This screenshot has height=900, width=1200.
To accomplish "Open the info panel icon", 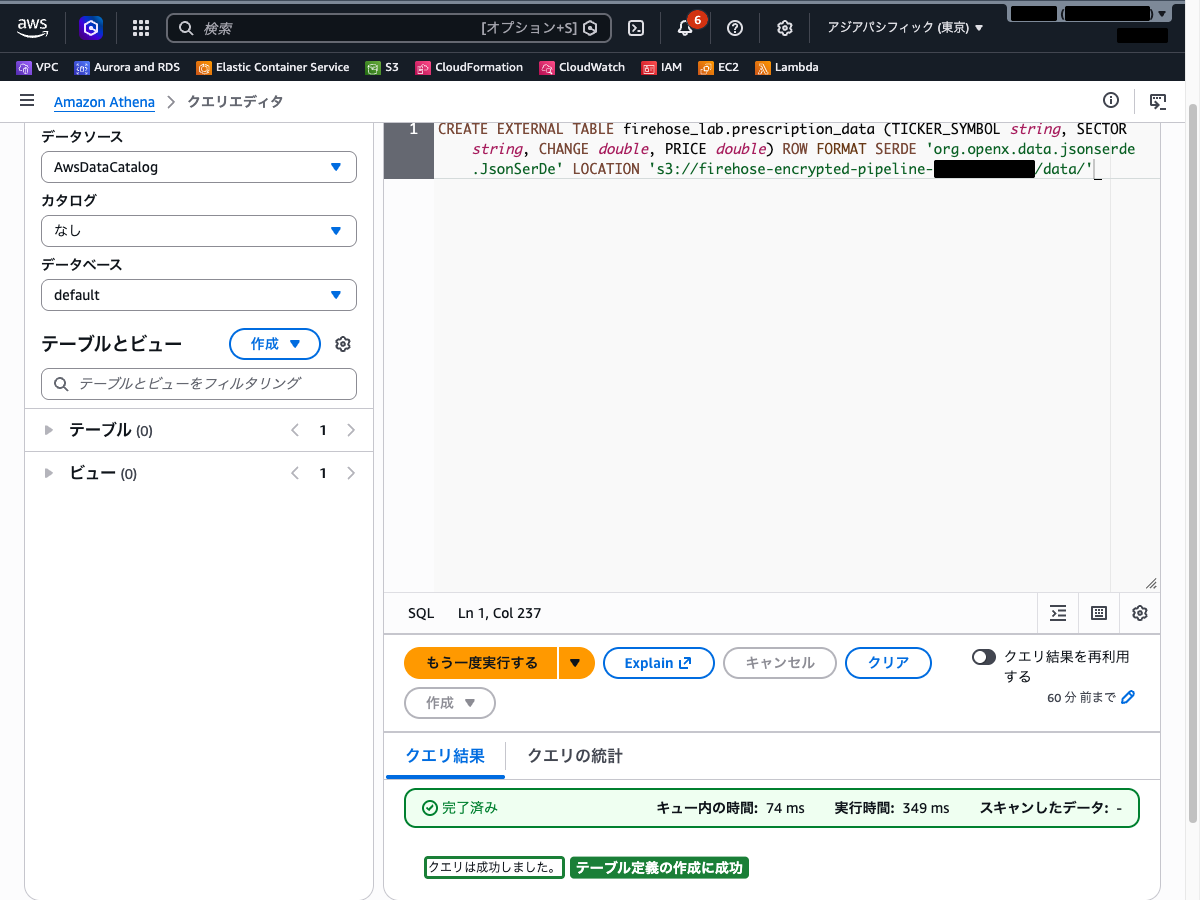I will [1111, 100].
